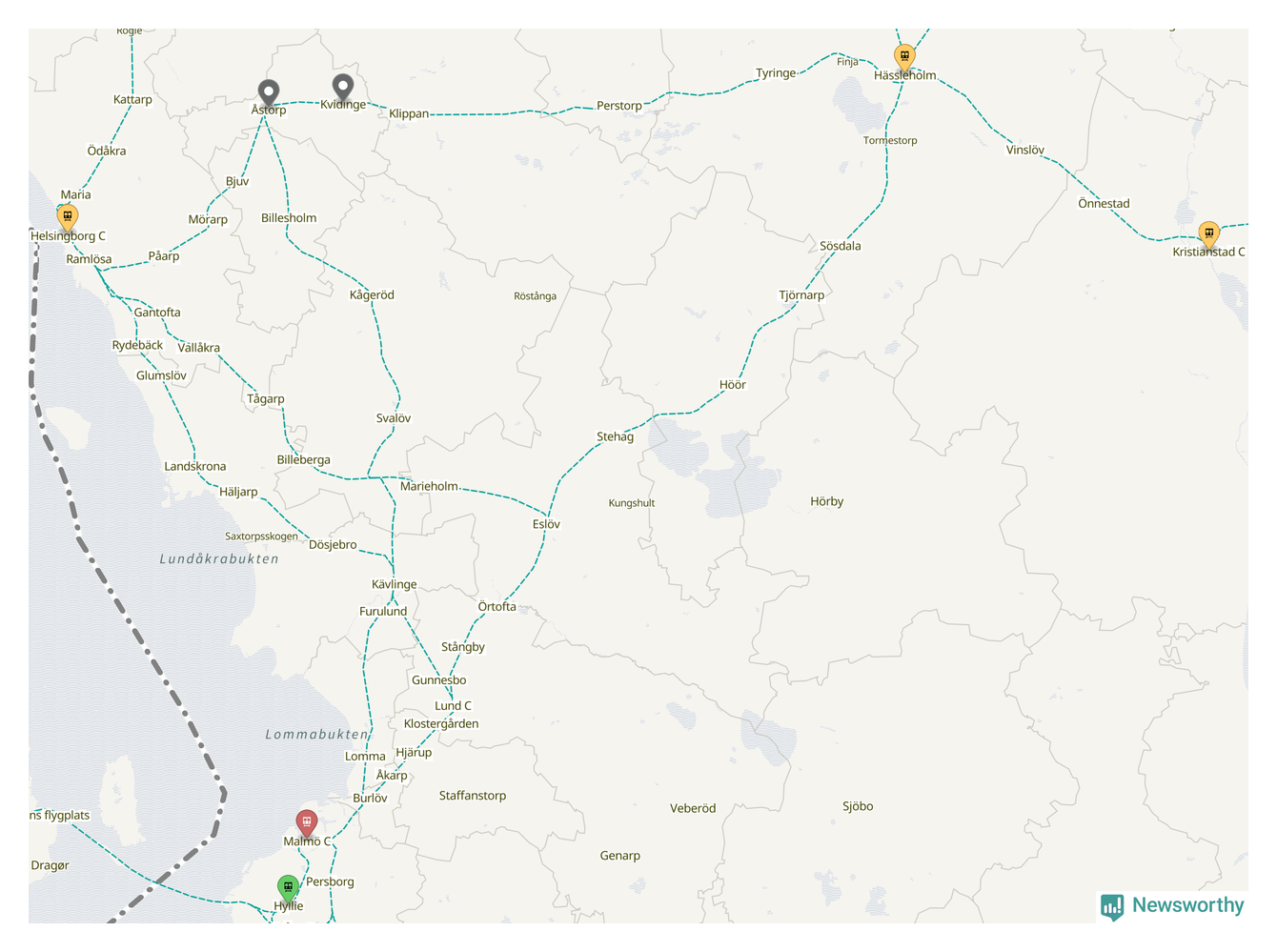Click the Häljarp label
The image size is (1277, 952).
point(238,493)
